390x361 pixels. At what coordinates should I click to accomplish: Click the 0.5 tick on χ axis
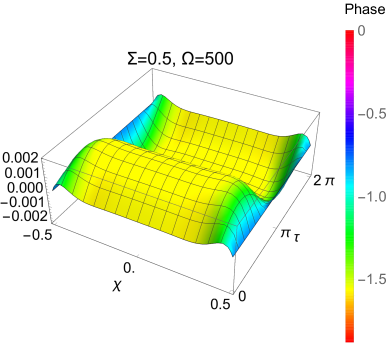[220, 304]
